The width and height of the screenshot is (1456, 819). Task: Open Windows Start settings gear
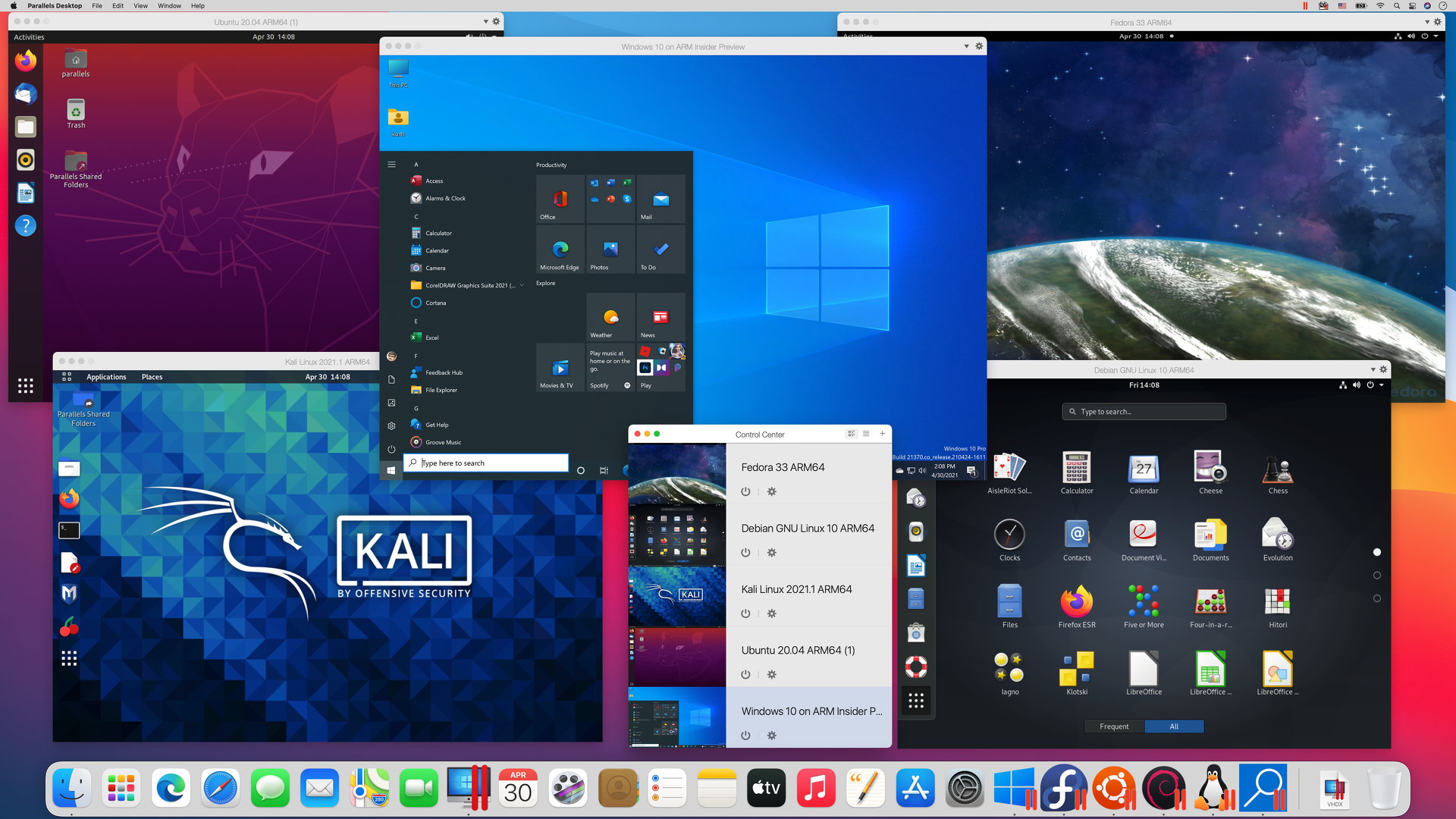[391, 425]
